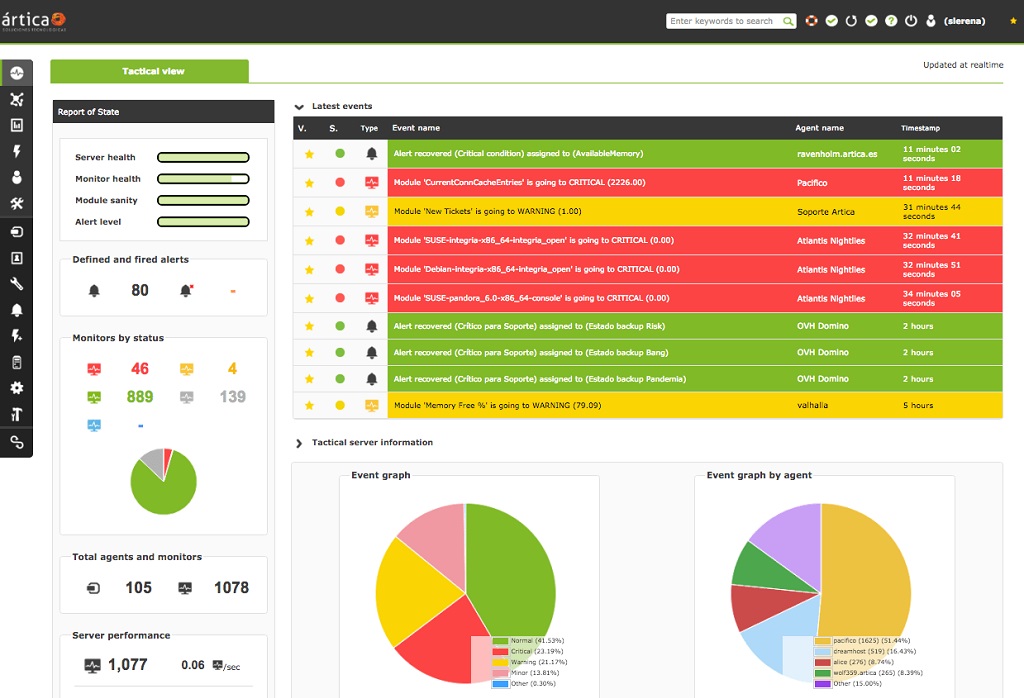
Task: Open the Alerts bell sidebar icon
Action: click(x=17, y=310)
